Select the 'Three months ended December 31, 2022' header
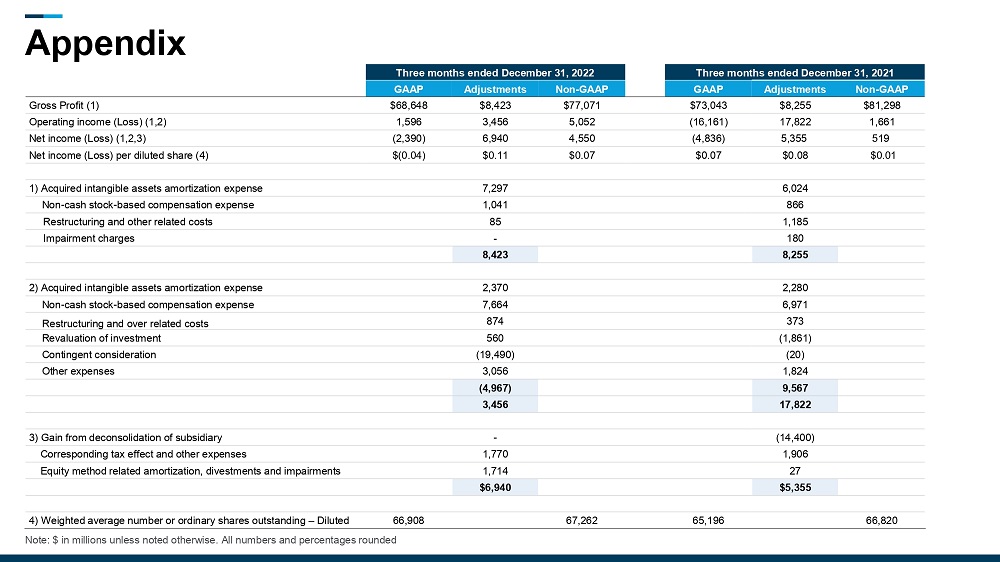 point(495,73)
